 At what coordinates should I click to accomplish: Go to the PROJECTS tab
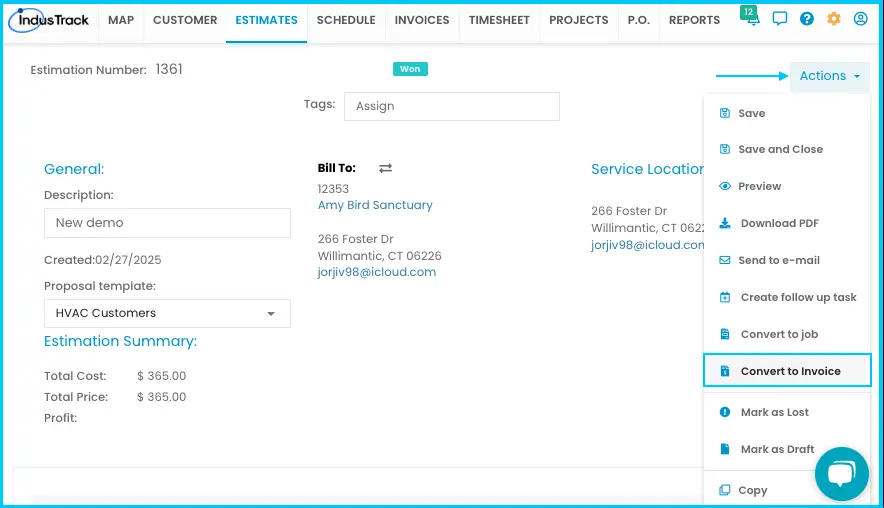pyautogui.click(x=578, y=20)
